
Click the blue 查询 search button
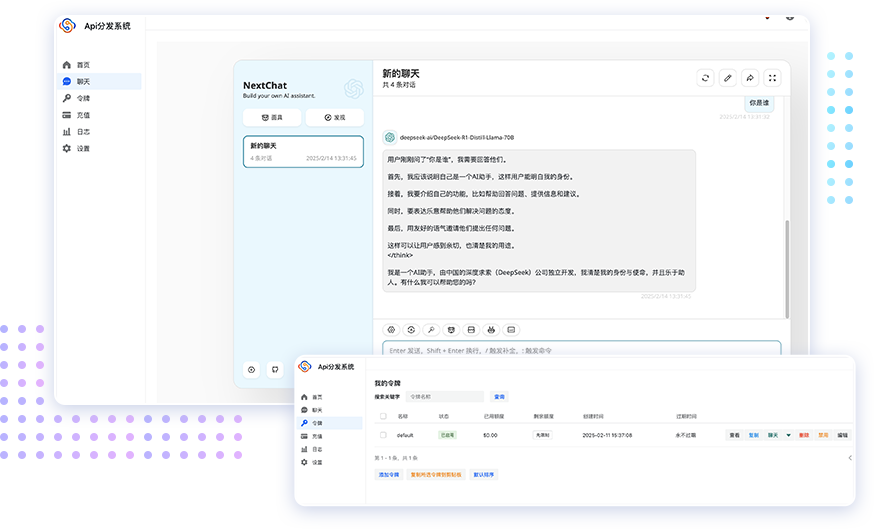(500, 397)
